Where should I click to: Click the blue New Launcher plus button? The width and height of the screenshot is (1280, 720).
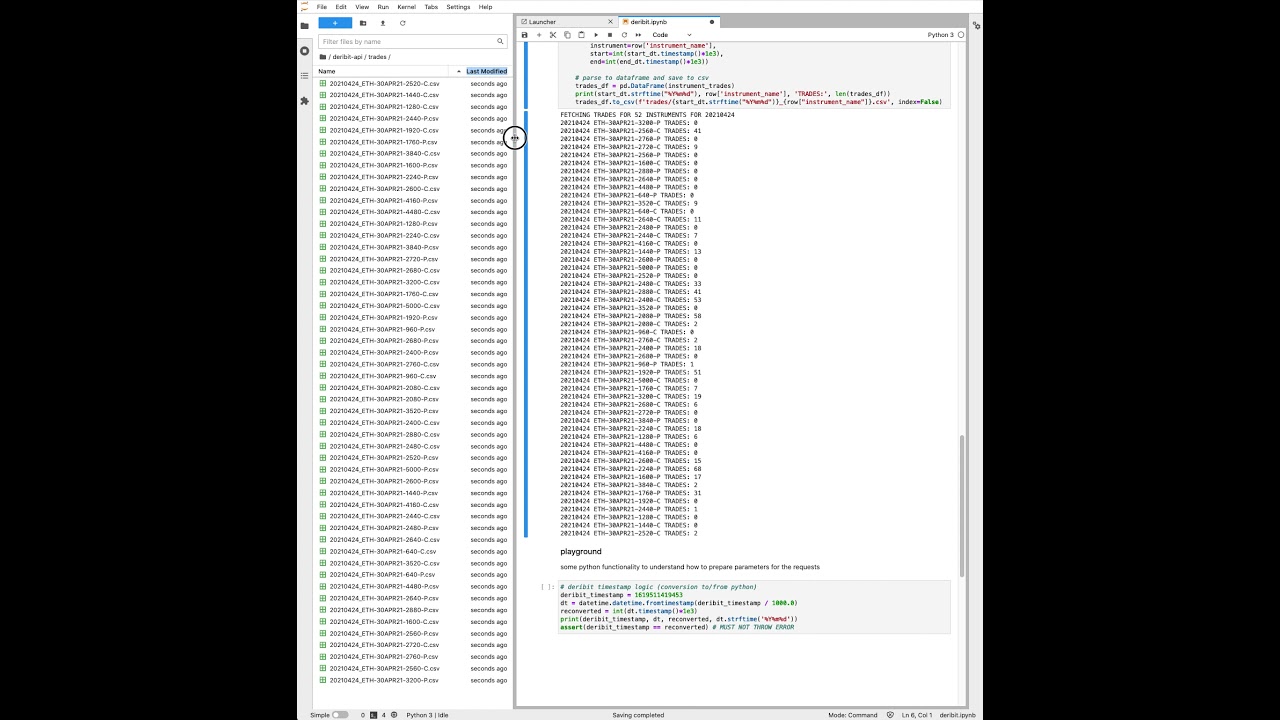335,23
